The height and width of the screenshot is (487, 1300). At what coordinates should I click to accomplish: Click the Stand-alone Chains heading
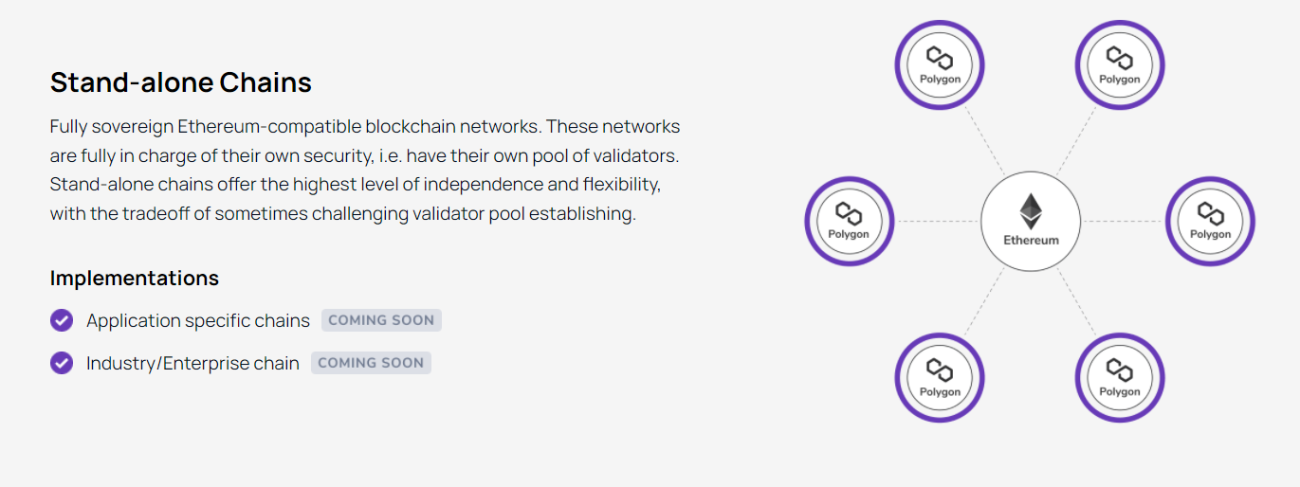pos(181,82)
